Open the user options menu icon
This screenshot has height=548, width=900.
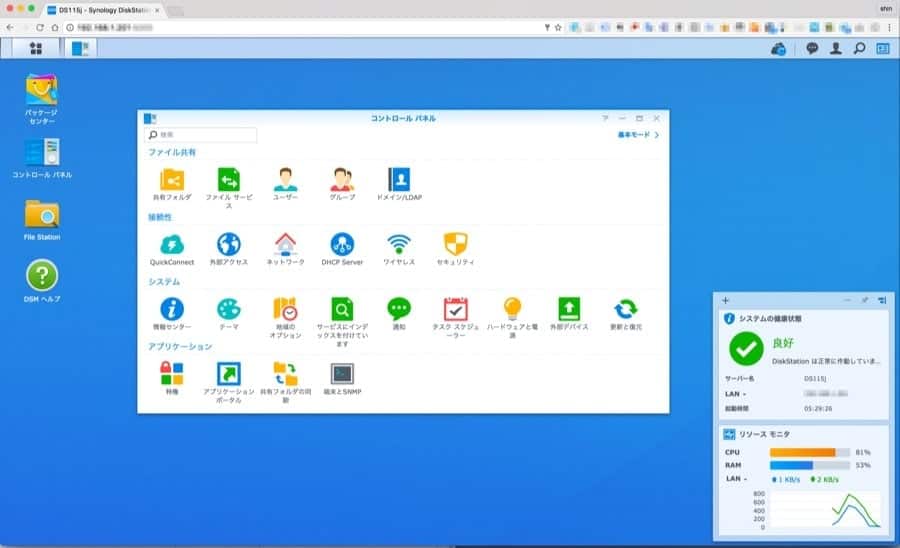pos(836,49)
